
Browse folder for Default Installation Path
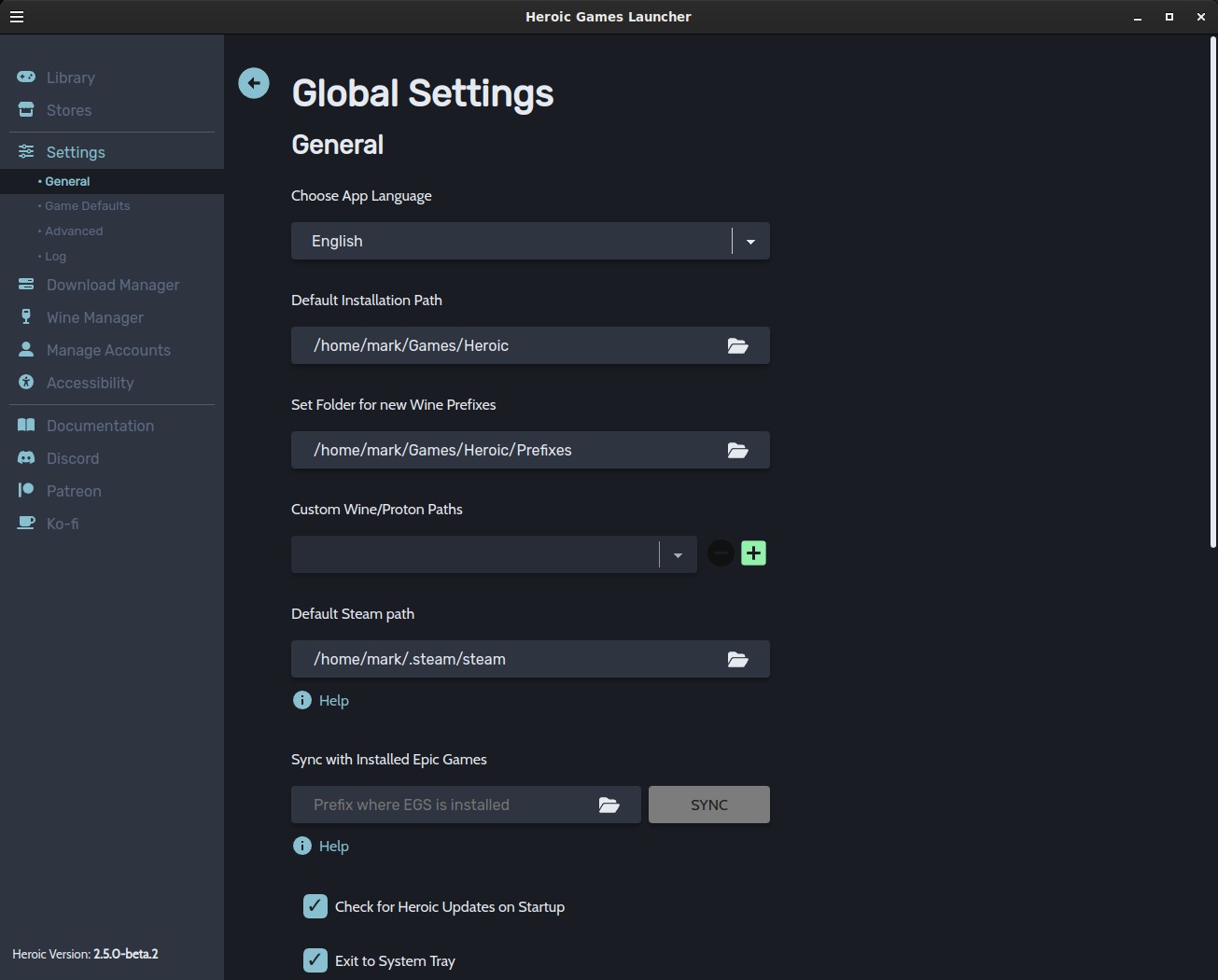pyautogui.click(x=737, y=345)
